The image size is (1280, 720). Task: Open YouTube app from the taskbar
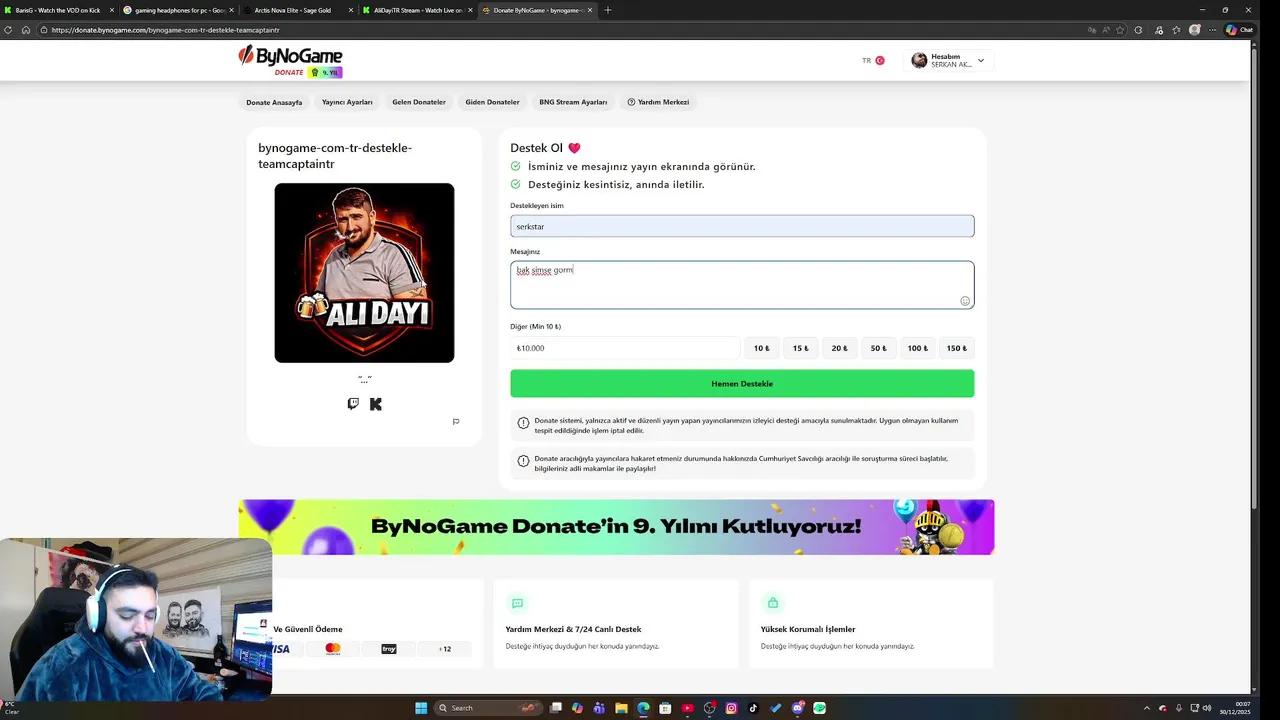(687, 708)
